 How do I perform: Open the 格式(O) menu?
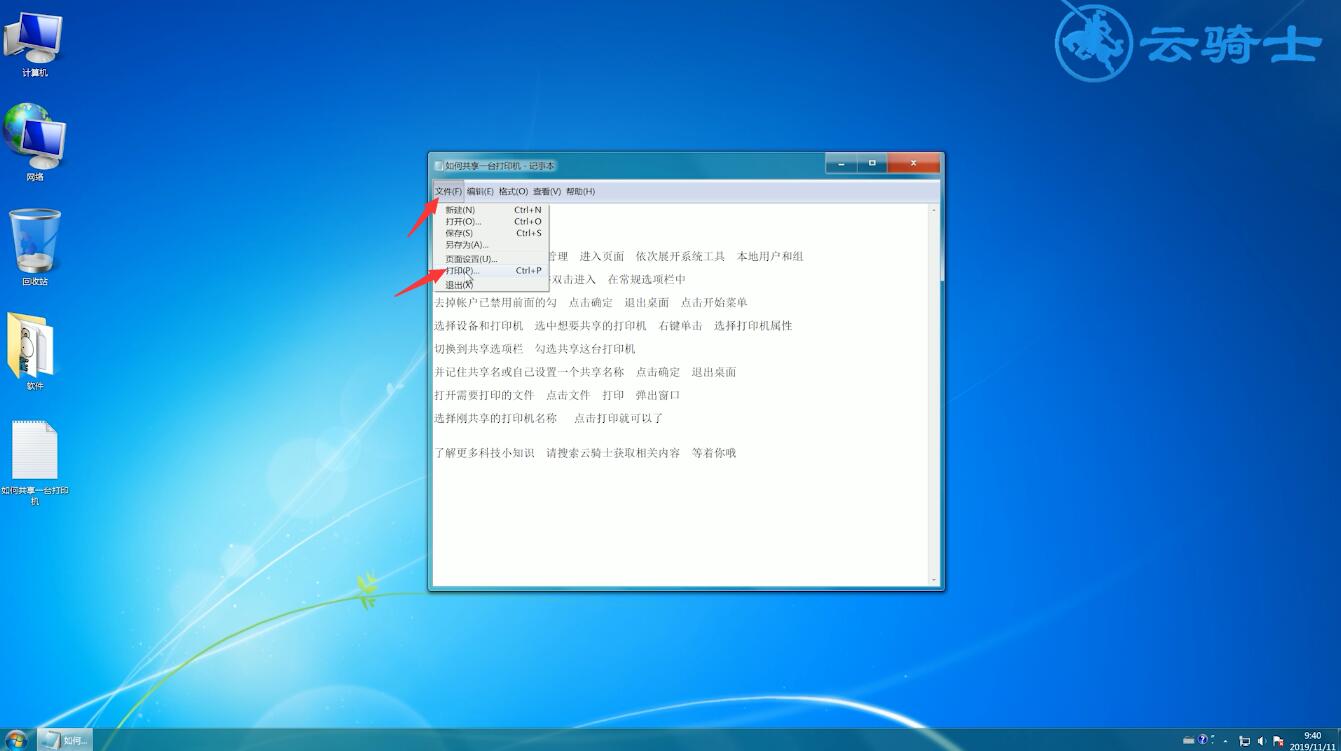tap(513, 191)
